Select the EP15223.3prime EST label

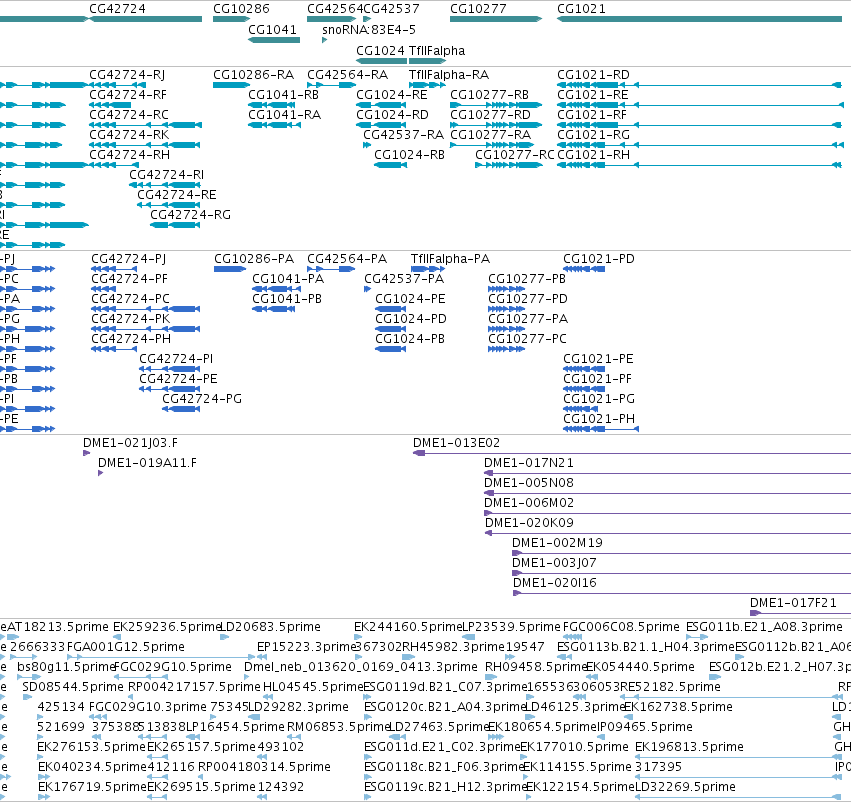pyautogui.click(x=306, y=647)
